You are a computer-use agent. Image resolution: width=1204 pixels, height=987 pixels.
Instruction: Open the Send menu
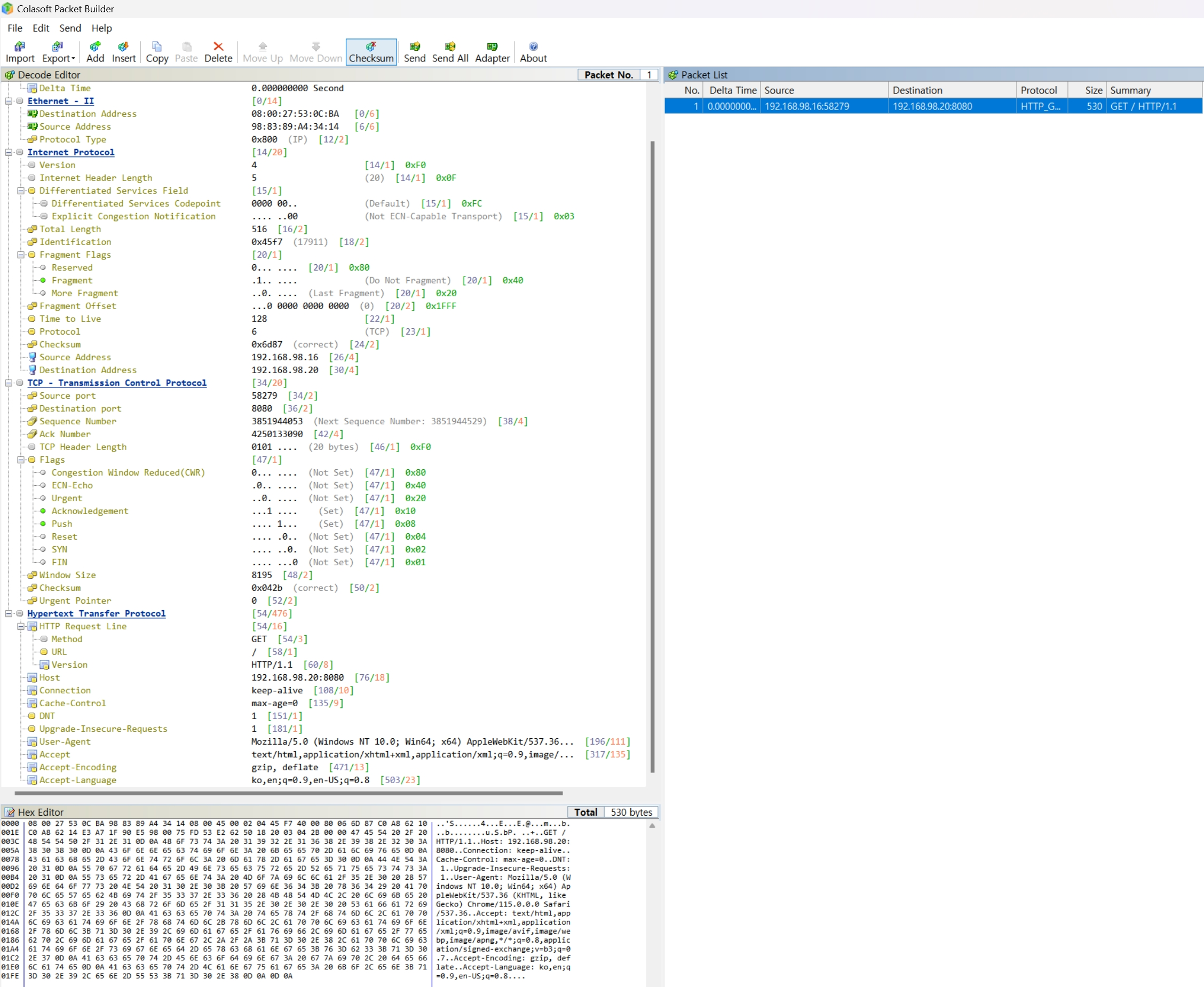(x=70, y=28)
